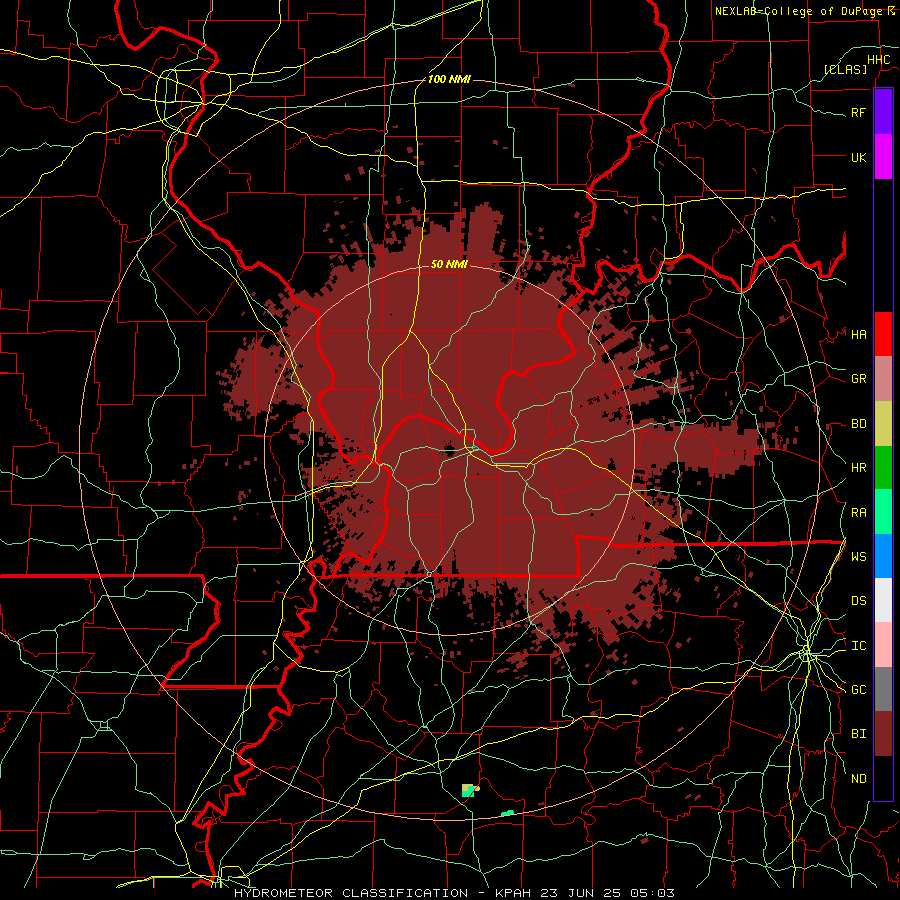Click the purple RF legend color swatch

click(883, 112)
